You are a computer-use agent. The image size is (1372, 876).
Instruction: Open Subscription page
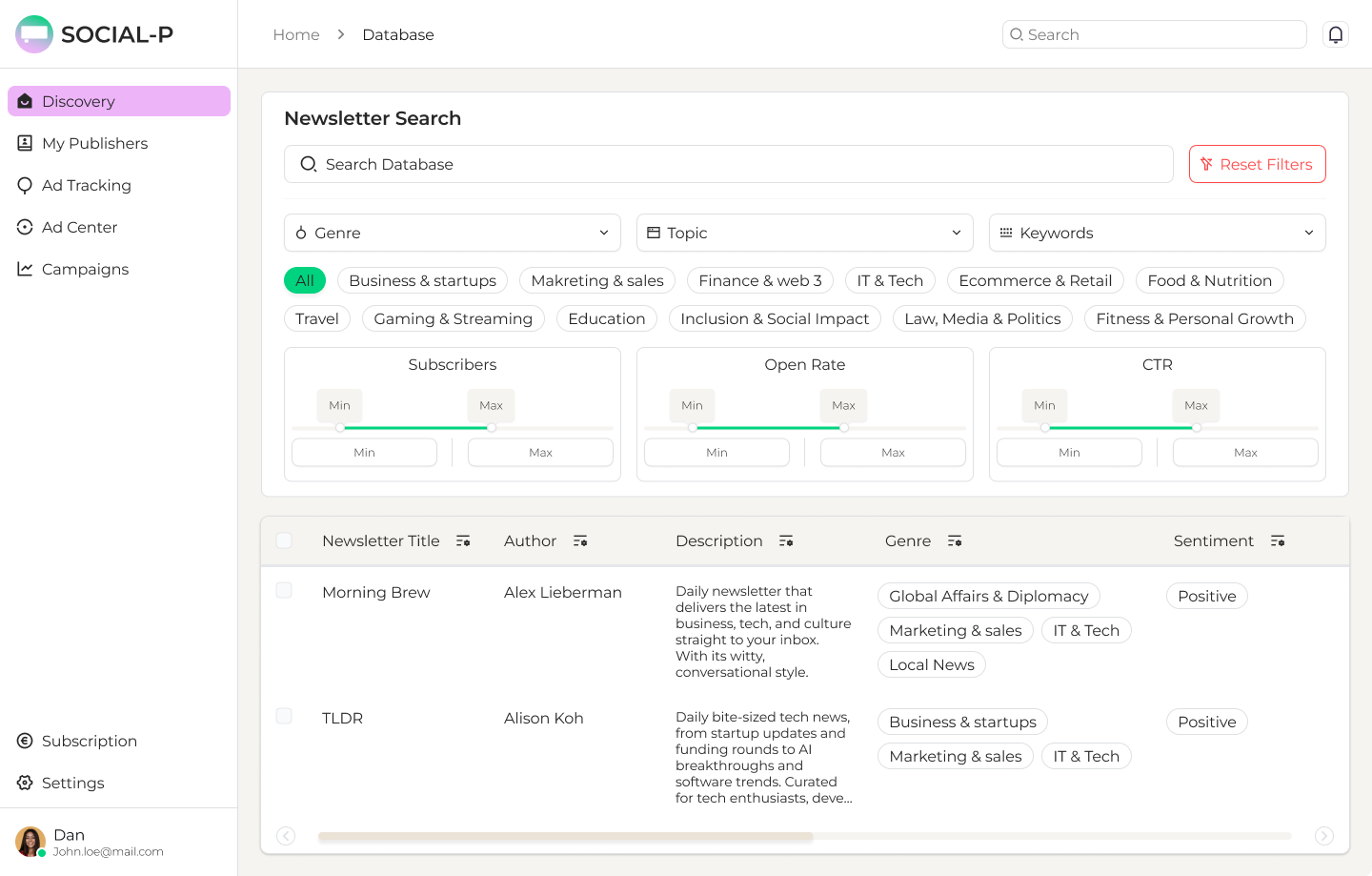coord(119,741)
